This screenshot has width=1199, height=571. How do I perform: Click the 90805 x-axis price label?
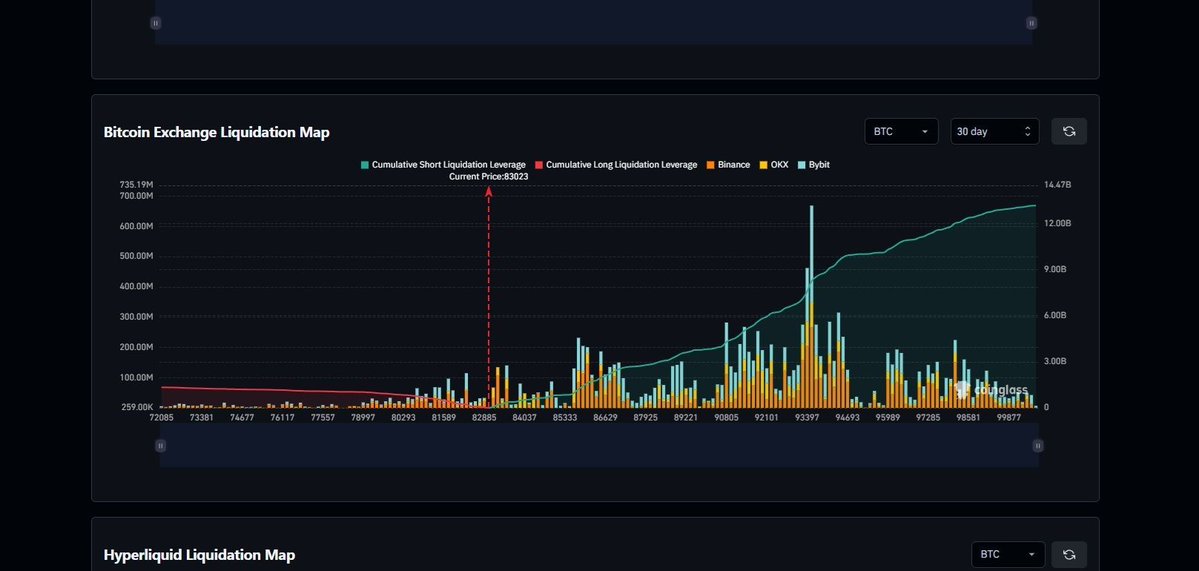[x=726, y=417]
